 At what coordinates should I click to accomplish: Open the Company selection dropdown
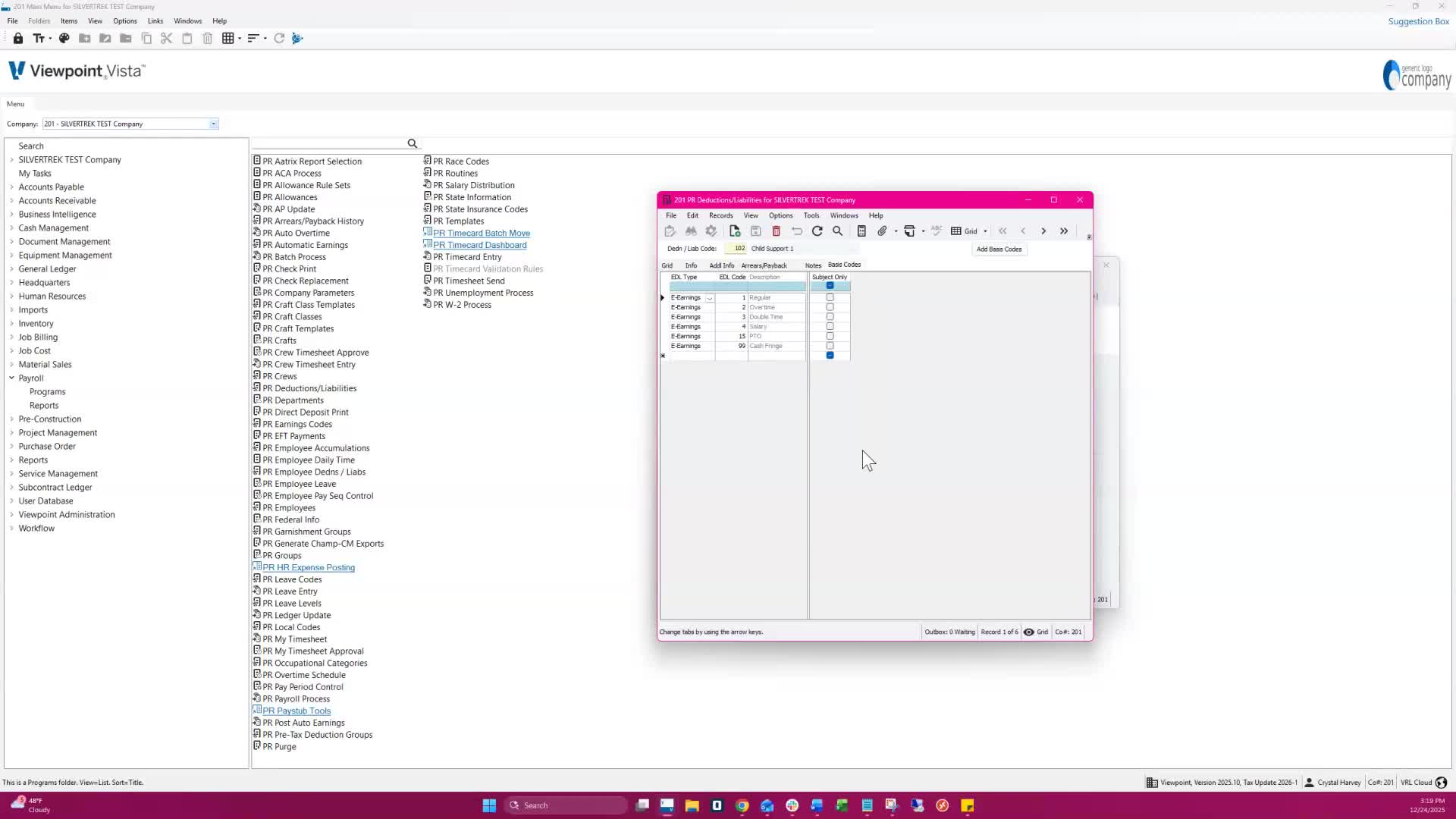(213, 124)
